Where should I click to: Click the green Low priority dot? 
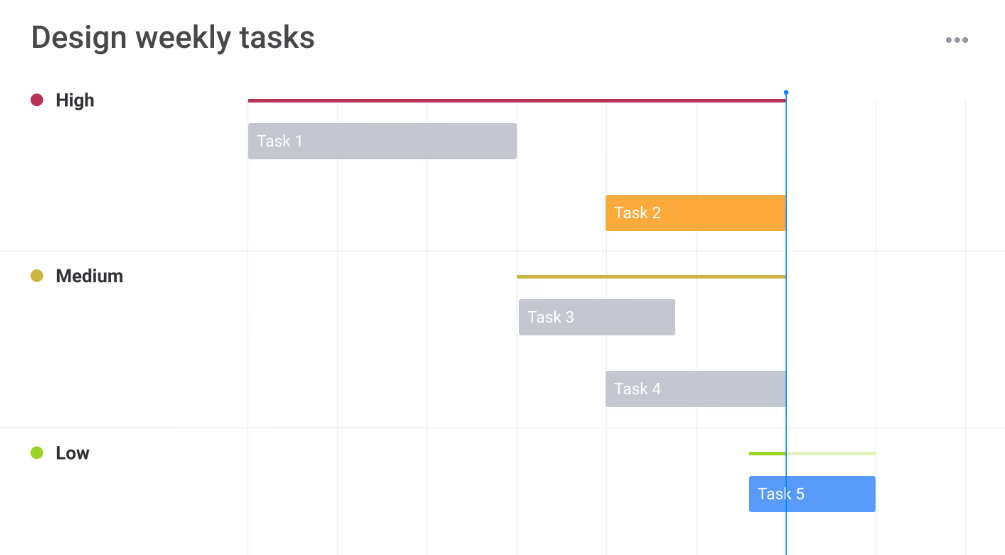click(x=37, y=453)
